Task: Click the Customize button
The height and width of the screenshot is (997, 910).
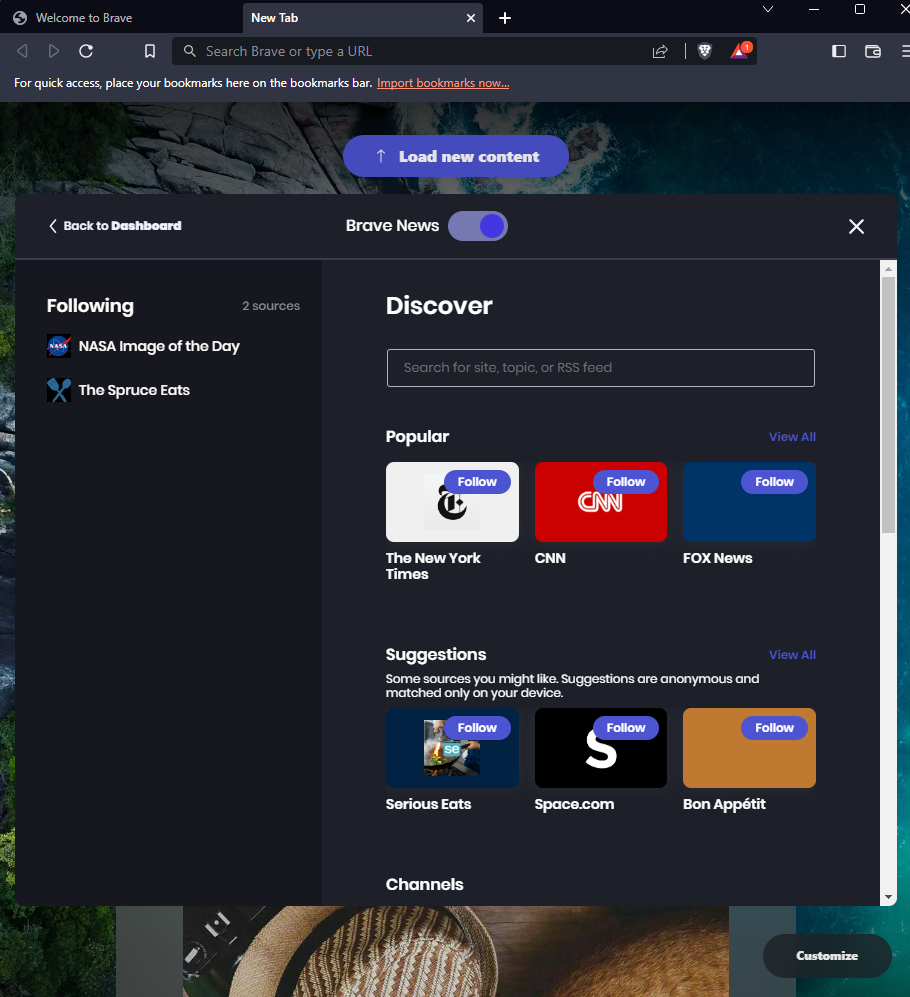Action: click(827, 956)
